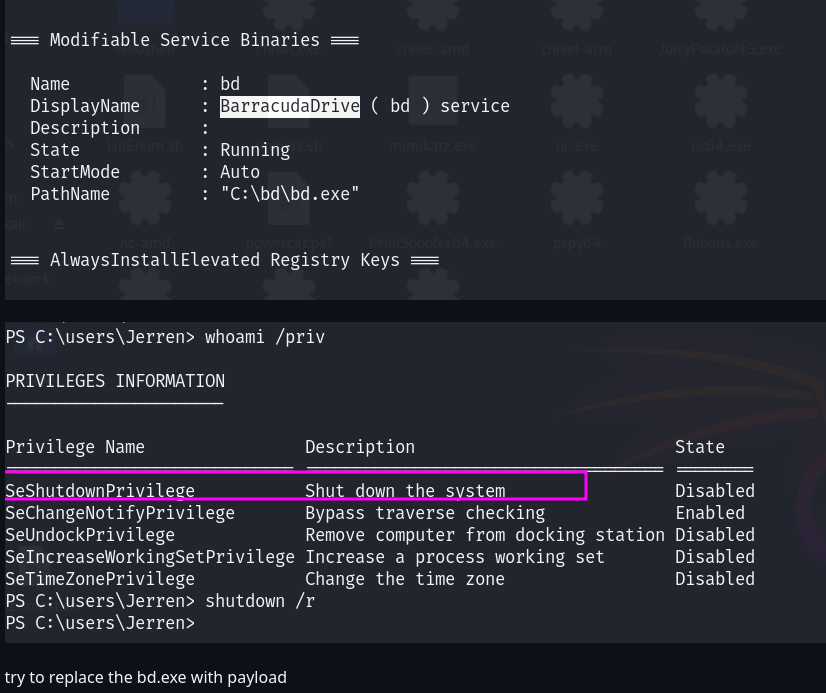Select the PrintSpoofer64.exe desktop icon
The height and width of the screenshot is (693, 826).
click(x=432, y=213)
